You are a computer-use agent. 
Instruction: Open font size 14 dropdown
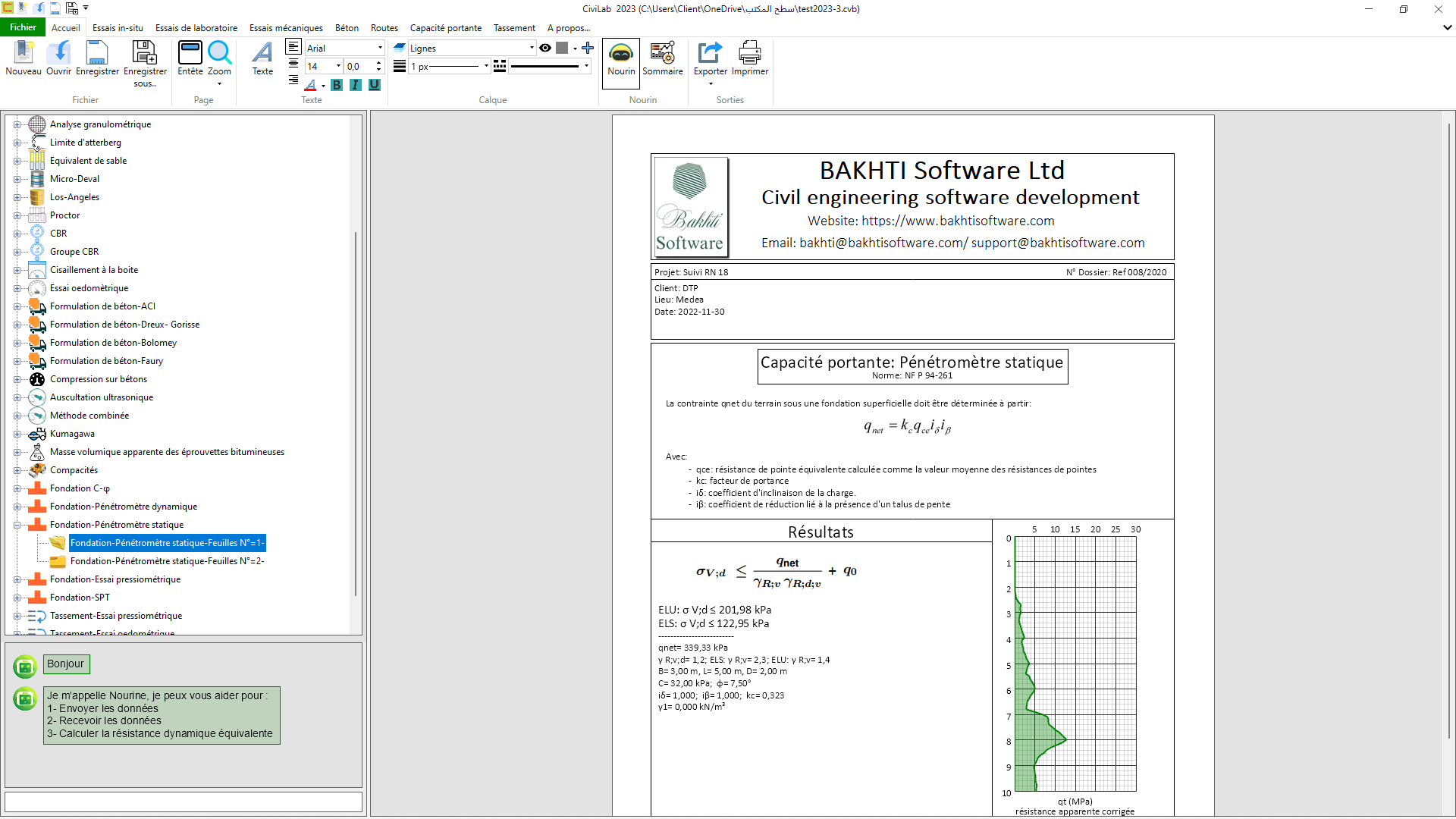339,66
